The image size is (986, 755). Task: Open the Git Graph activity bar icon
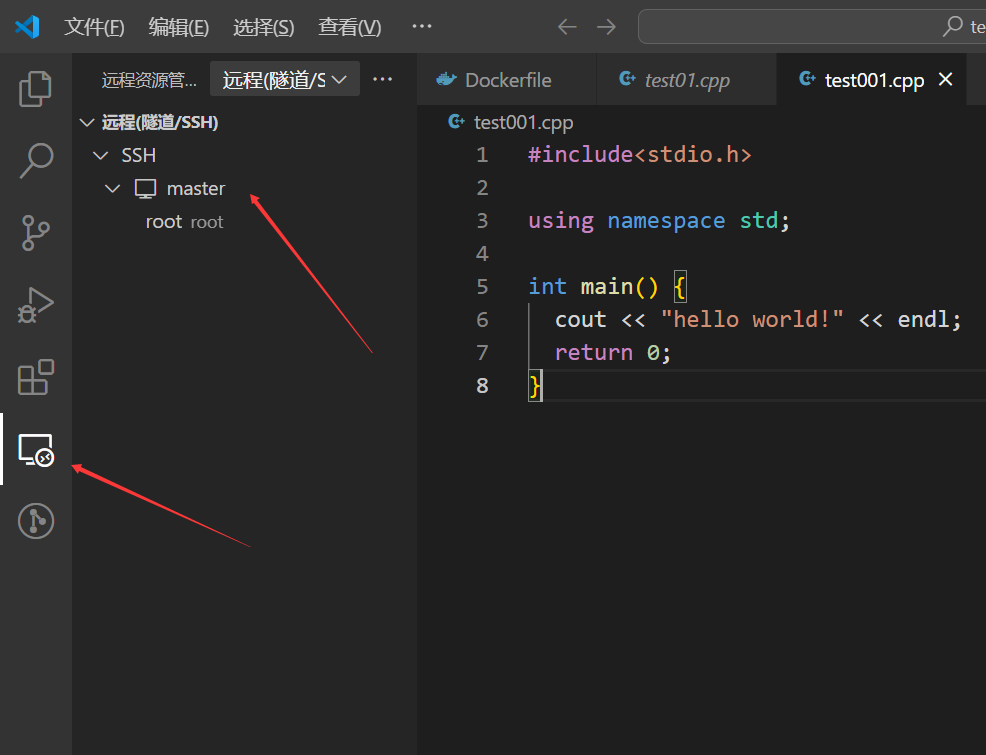point(36,521)
